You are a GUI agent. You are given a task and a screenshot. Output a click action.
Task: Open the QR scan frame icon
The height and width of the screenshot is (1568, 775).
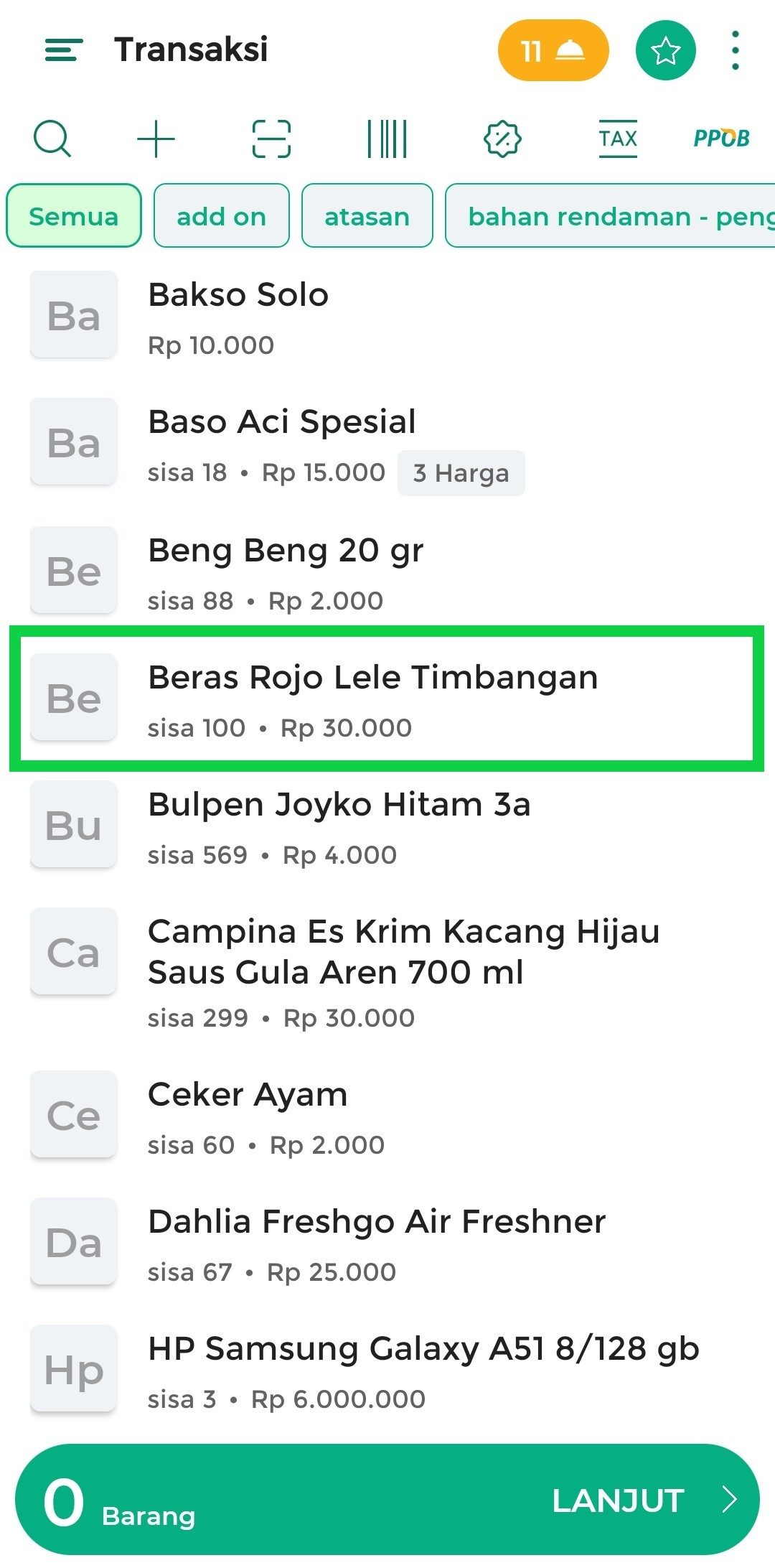[x=271, y=139]
